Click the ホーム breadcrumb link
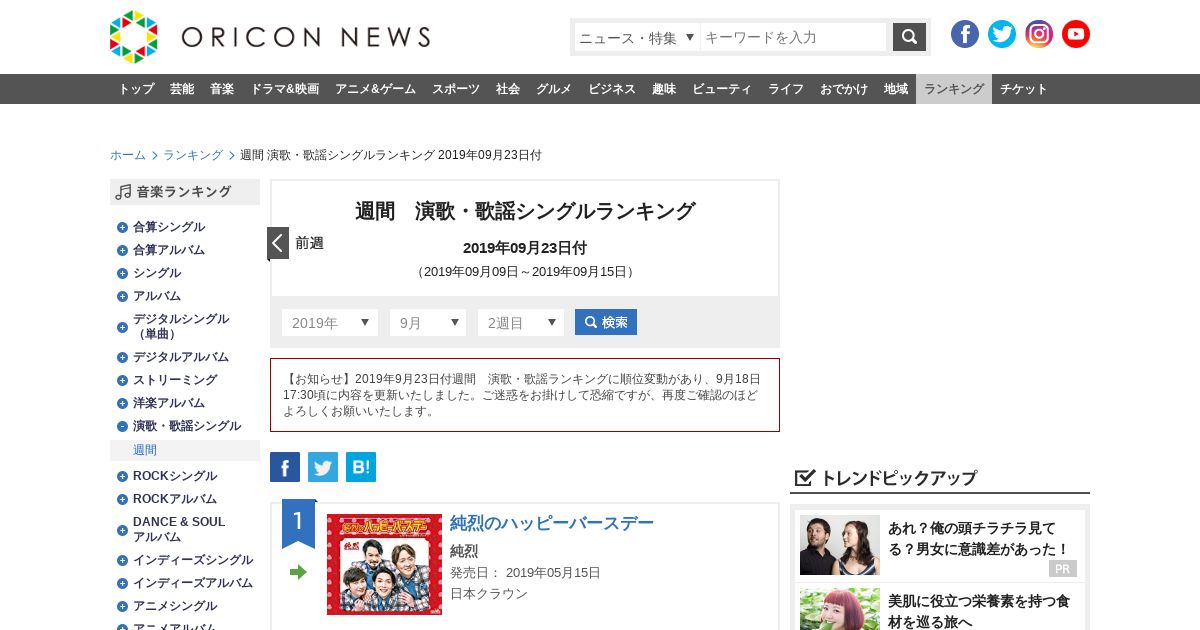Image resolution: width=1200 pixels, height=630 pixels. click(x=128, y=155)
